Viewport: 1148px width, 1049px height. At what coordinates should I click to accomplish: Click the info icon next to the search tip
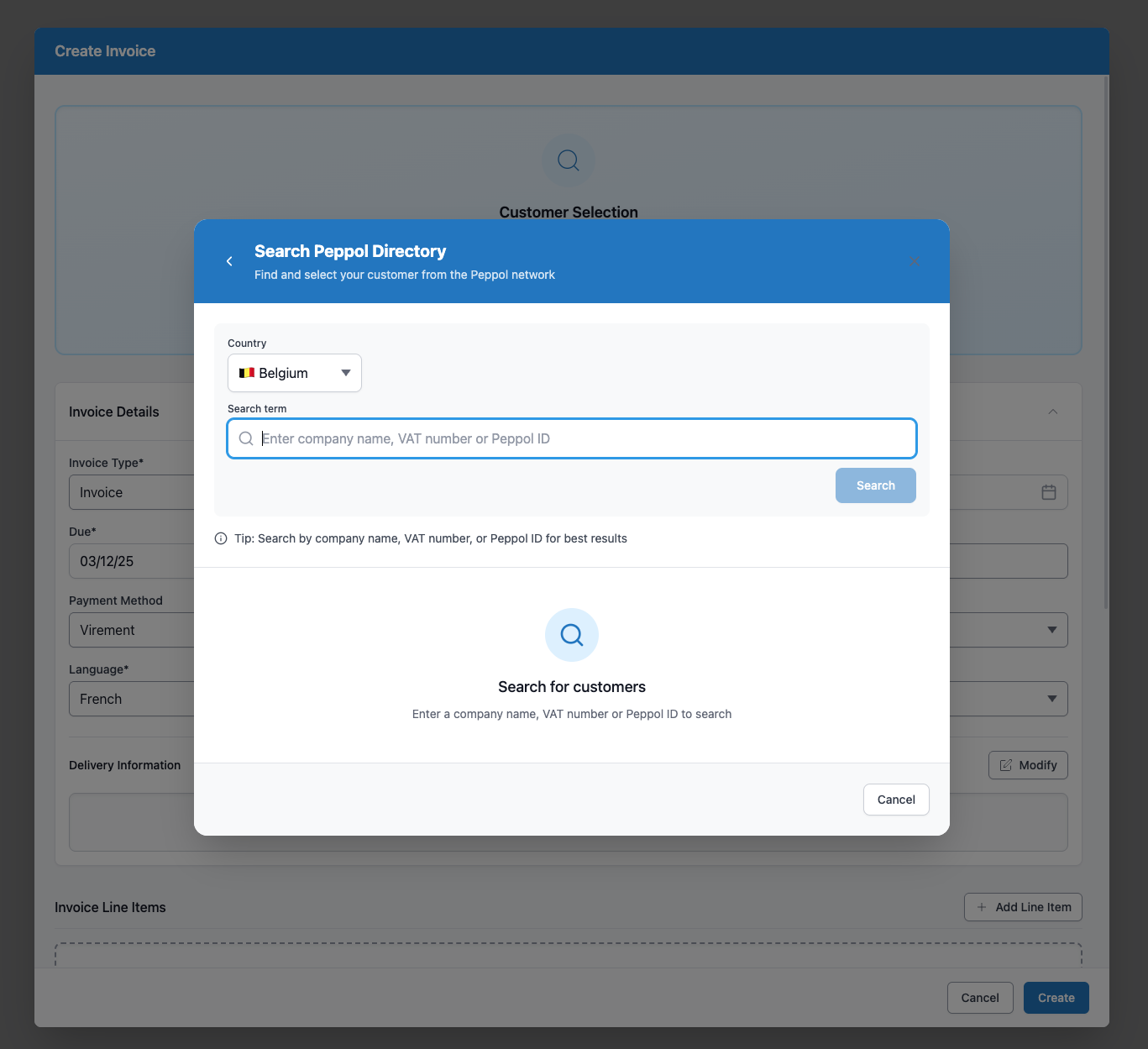[220, 538]
